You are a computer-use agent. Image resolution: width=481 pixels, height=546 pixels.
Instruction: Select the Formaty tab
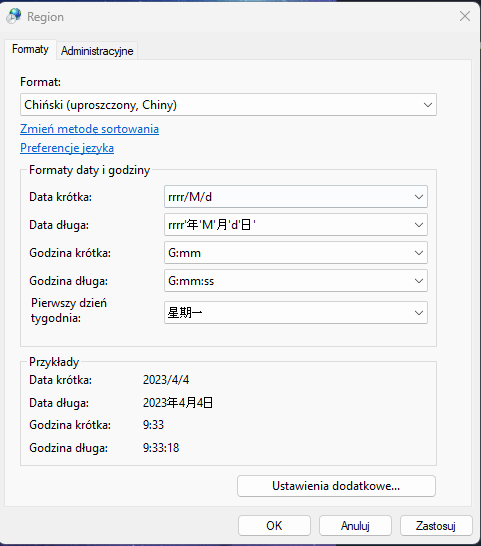30,49
